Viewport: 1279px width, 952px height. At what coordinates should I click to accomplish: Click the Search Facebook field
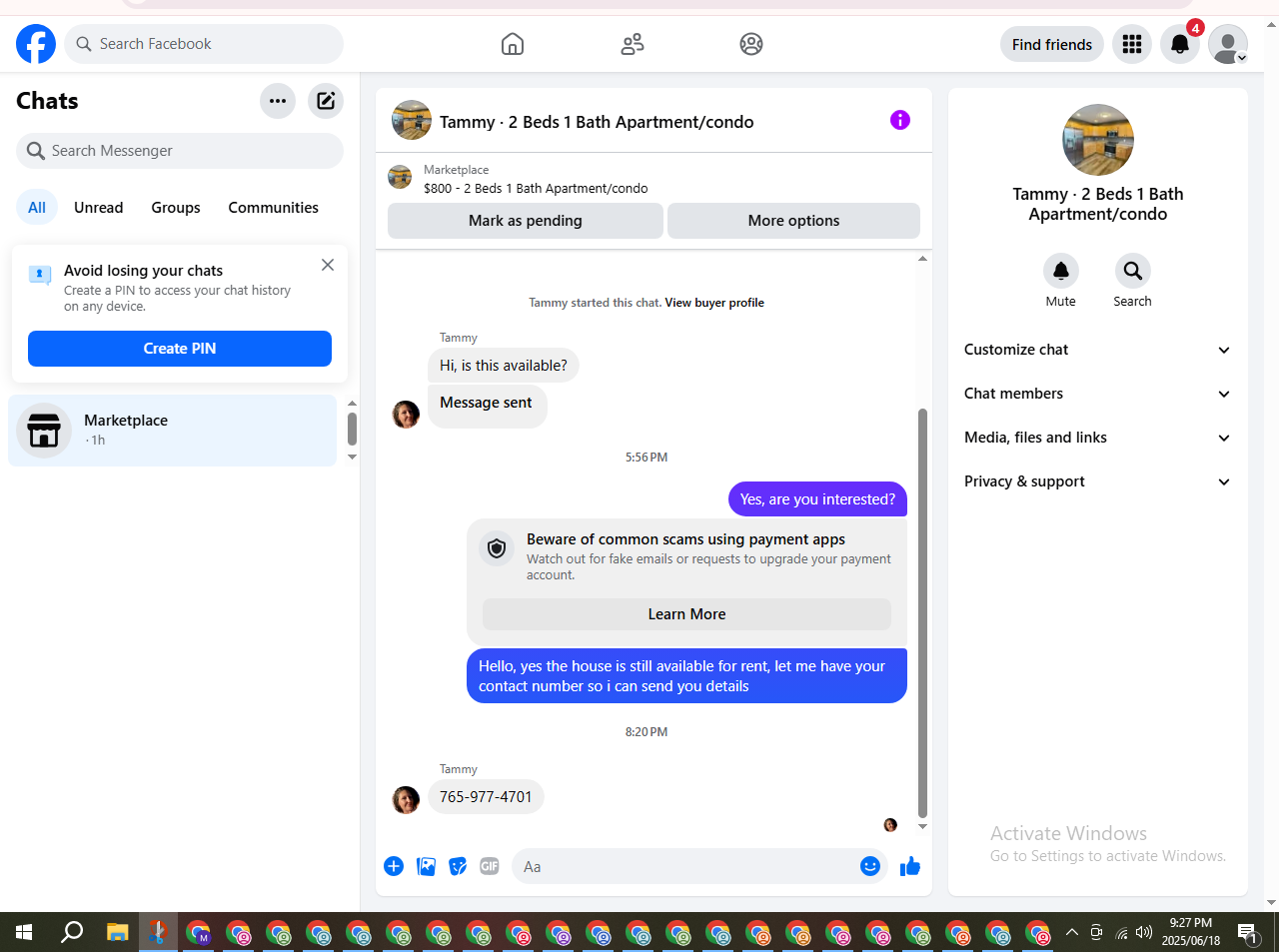click(204, 44)
